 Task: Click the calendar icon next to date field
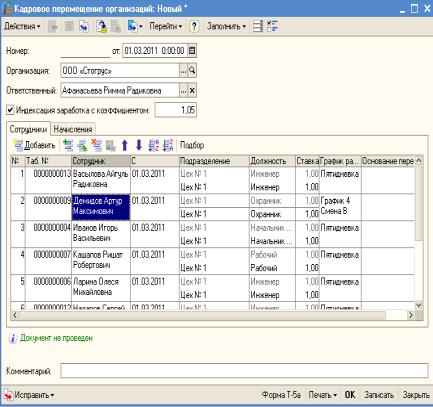click(x=192, y=51)
